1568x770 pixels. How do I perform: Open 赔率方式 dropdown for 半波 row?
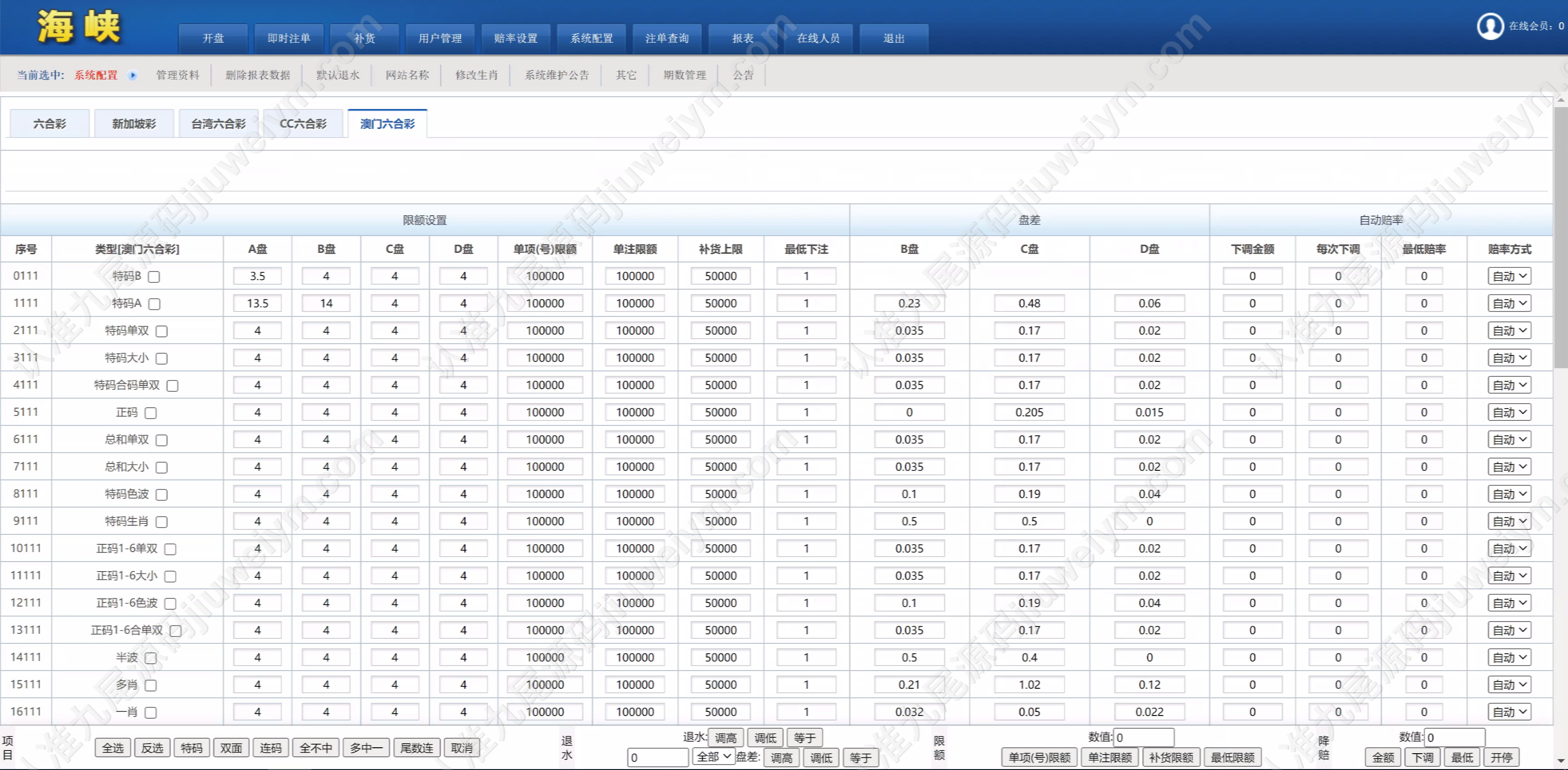point(1509,658)
